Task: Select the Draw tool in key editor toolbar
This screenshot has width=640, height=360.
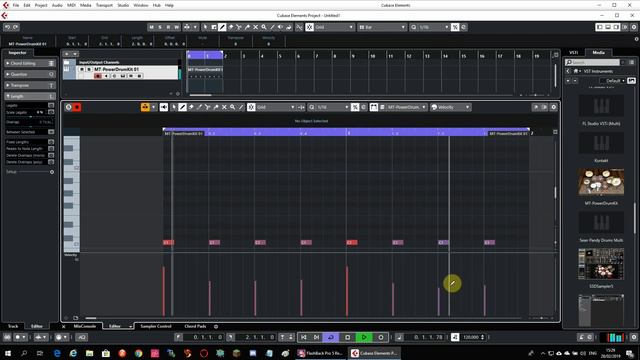Action: pyautogui.click(x=182, y=107)
